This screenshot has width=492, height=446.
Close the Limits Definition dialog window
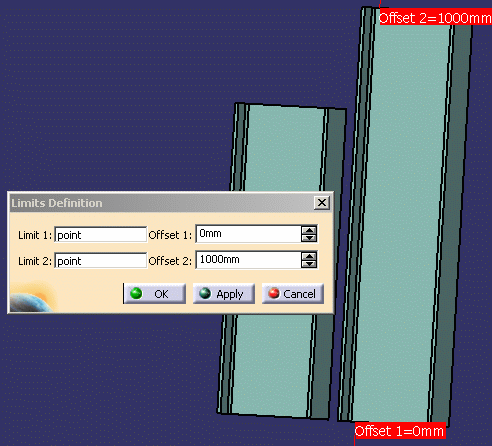pyautogui.click(x=322, y=202)
